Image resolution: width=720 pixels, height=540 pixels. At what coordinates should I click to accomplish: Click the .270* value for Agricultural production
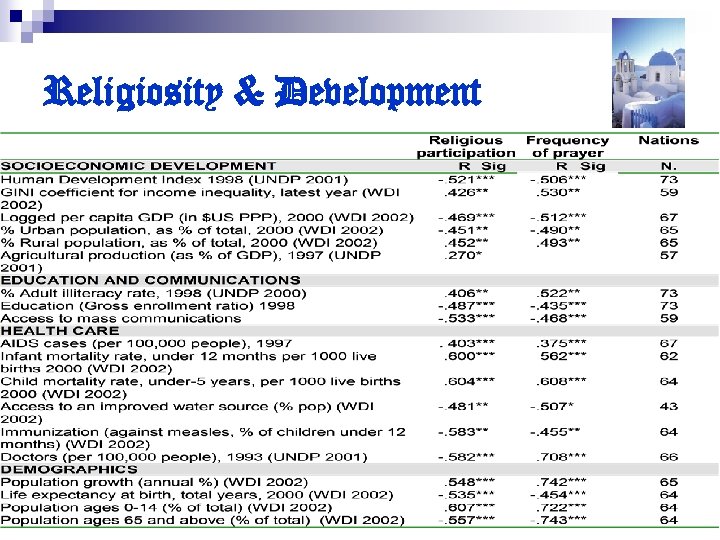pyautogui.click(x=463, y=255)
